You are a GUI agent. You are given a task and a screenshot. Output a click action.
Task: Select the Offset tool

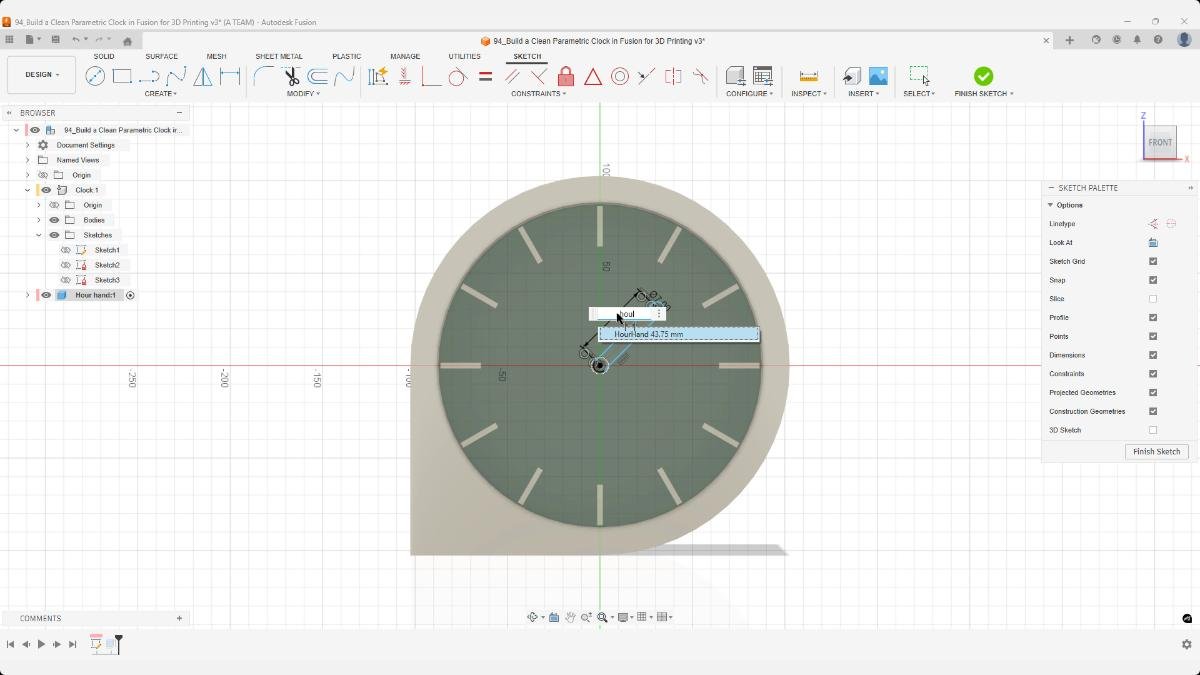pyautogui.click(x=318, y=76)
